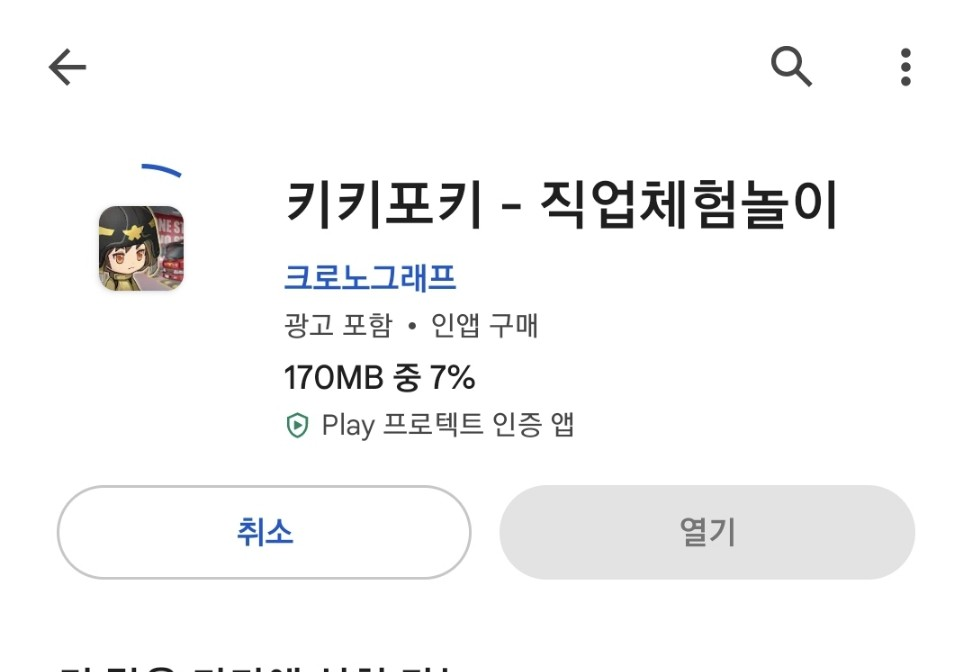Open developer page 크로노그래프
Viewport: 972px width, 672px height.
pos(370,276)
